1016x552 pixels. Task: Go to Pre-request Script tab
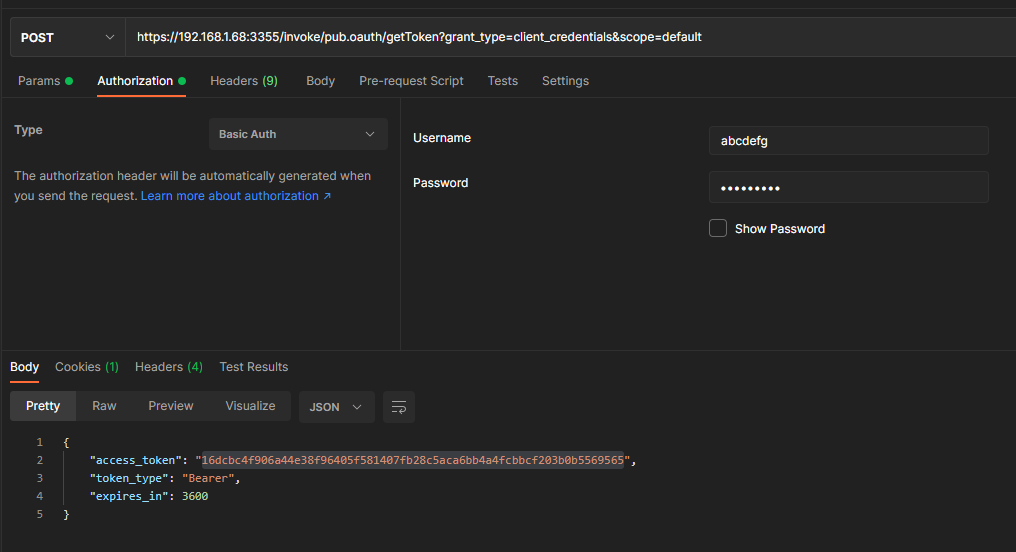click(411, 81)
